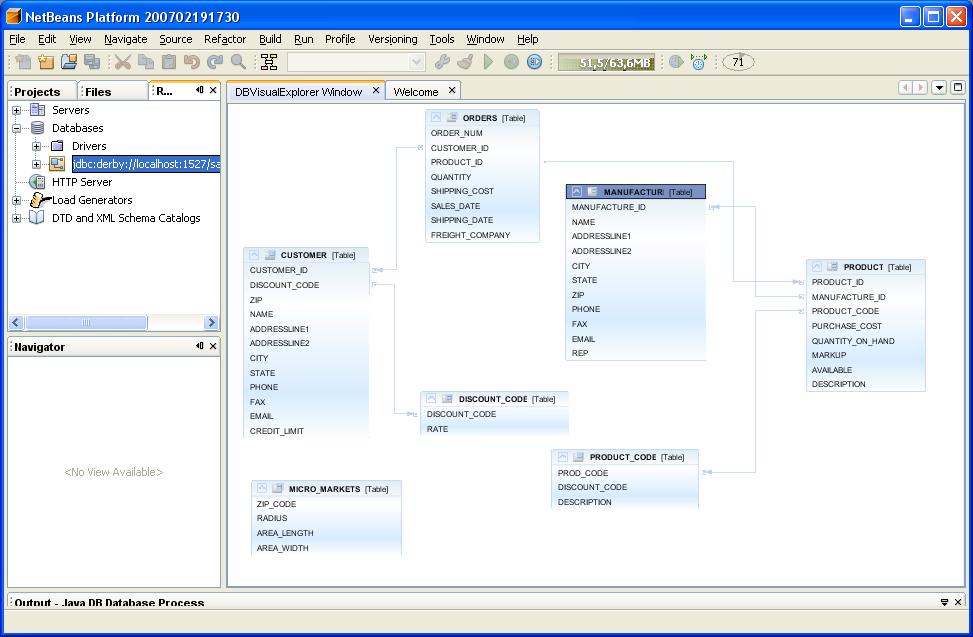Select the jdbc:derby://localhost:1527 connection node
This screenshot has width=973, height=637.
[146, 164]
